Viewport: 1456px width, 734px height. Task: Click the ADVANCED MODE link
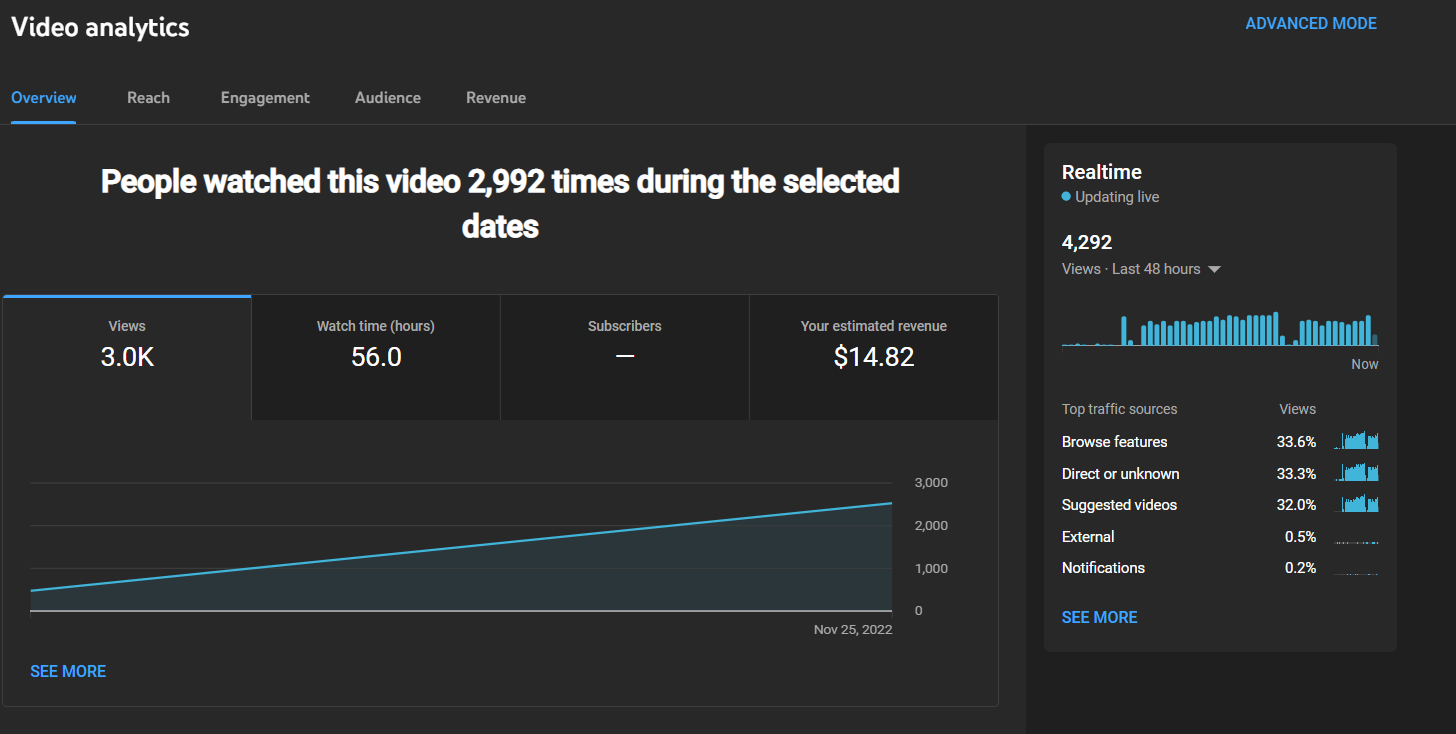click(1311, 24)
